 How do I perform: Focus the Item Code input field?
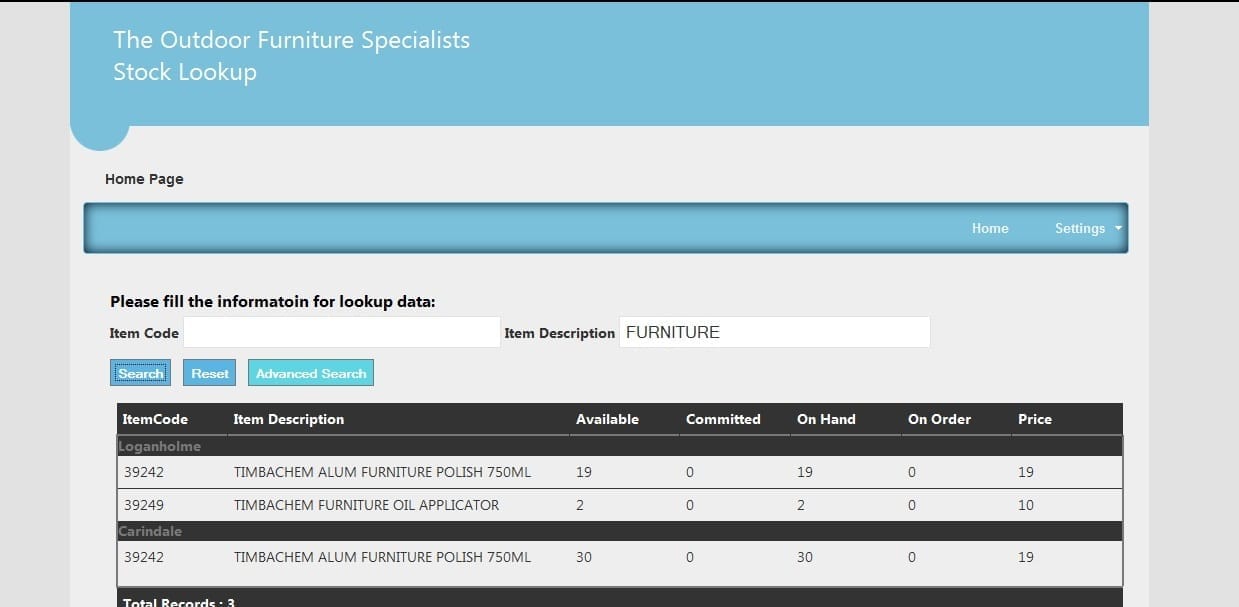tap(341, 332)
